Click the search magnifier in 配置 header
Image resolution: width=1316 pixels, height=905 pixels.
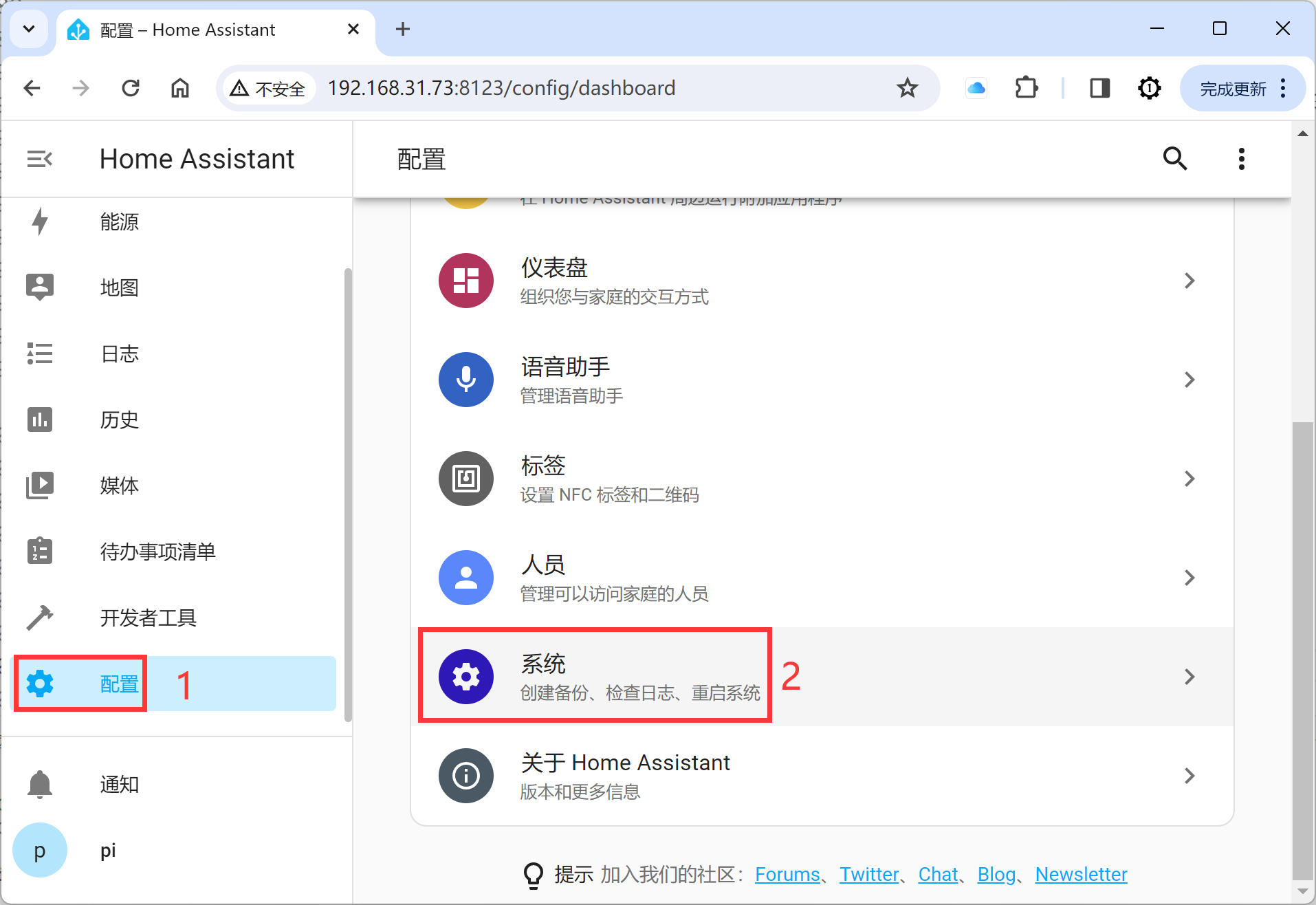click(x=1175, y=159)
